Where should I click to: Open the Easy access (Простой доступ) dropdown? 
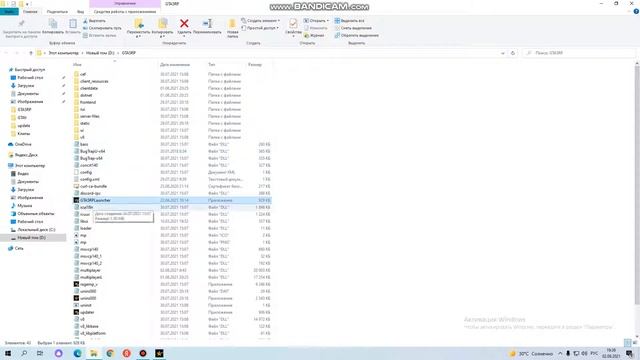pyautogui.click(x=260, y=28)
